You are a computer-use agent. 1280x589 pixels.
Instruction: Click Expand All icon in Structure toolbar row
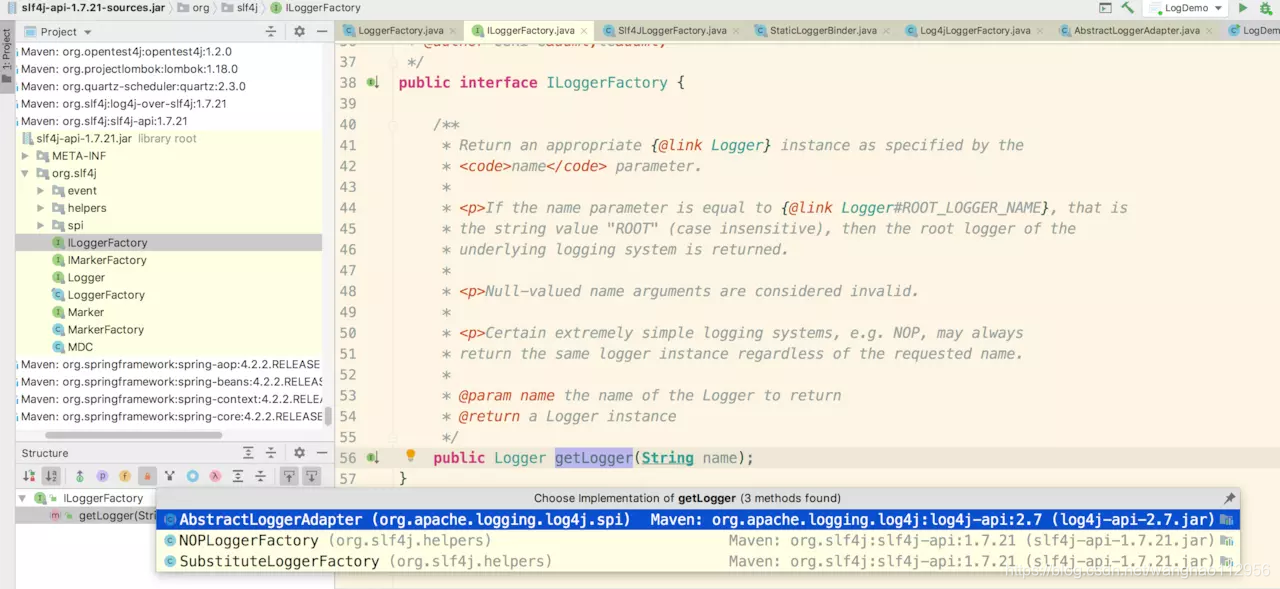[x=238, y=476]
